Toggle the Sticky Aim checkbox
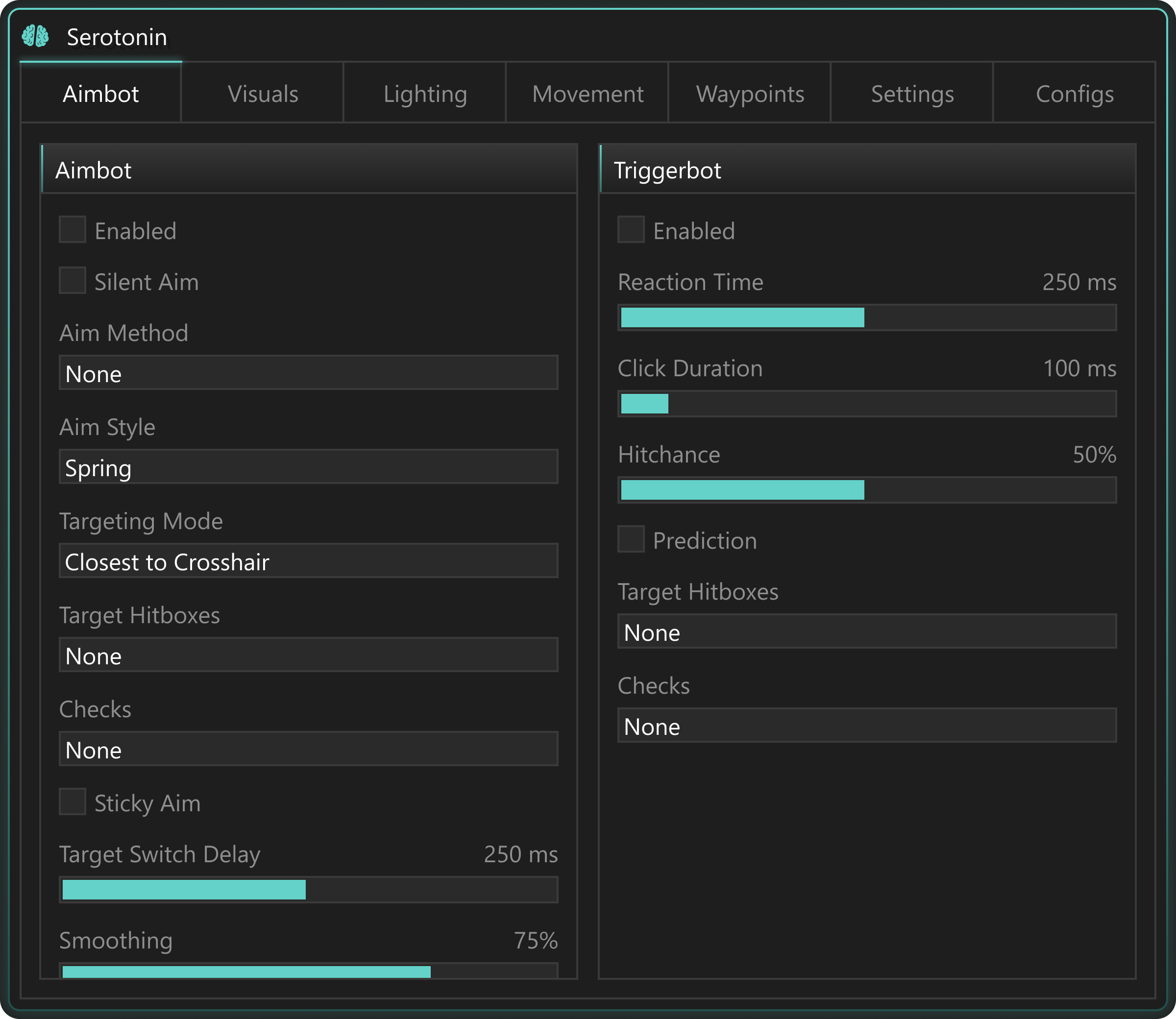The width and height of the screenshot is (1176, 1019). click(73, 802)
